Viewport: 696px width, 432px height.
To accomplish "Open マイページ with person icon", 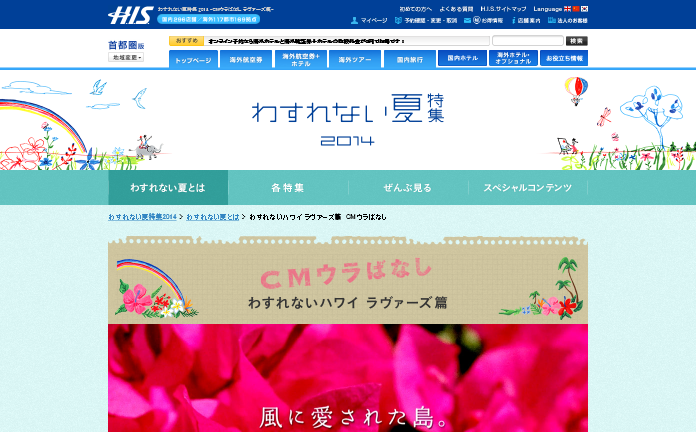I will click(369, 20).
